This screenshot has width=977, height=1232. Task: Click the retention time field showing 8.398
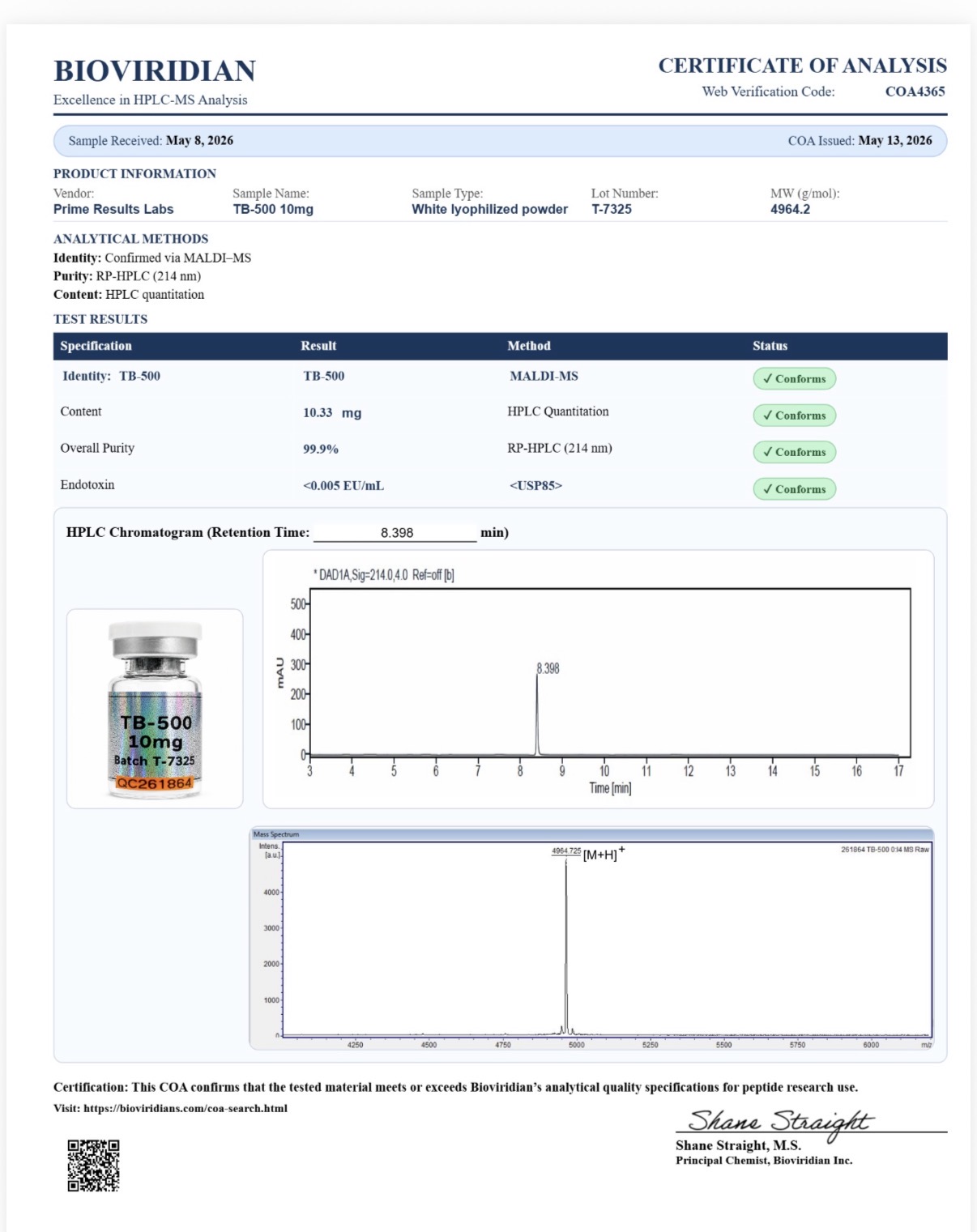point(395,533)
